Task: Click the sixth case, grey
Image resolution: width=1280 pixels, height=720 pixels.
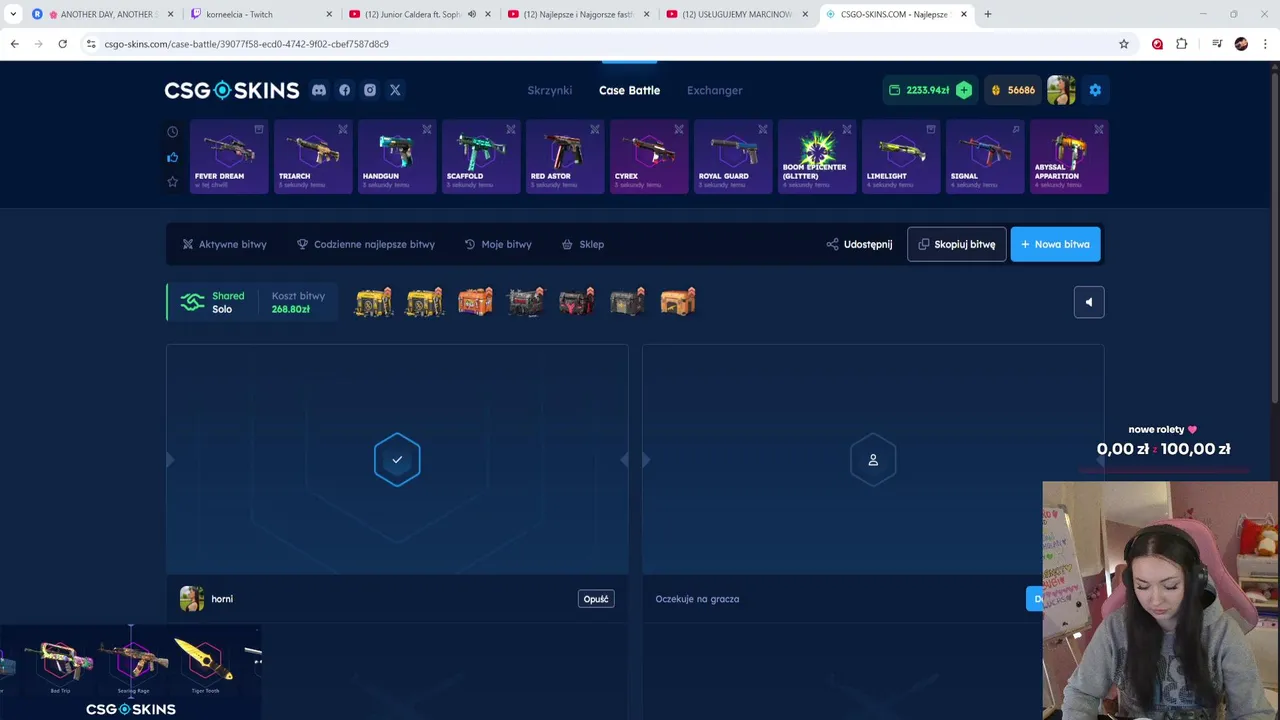Action: point(627,302)
